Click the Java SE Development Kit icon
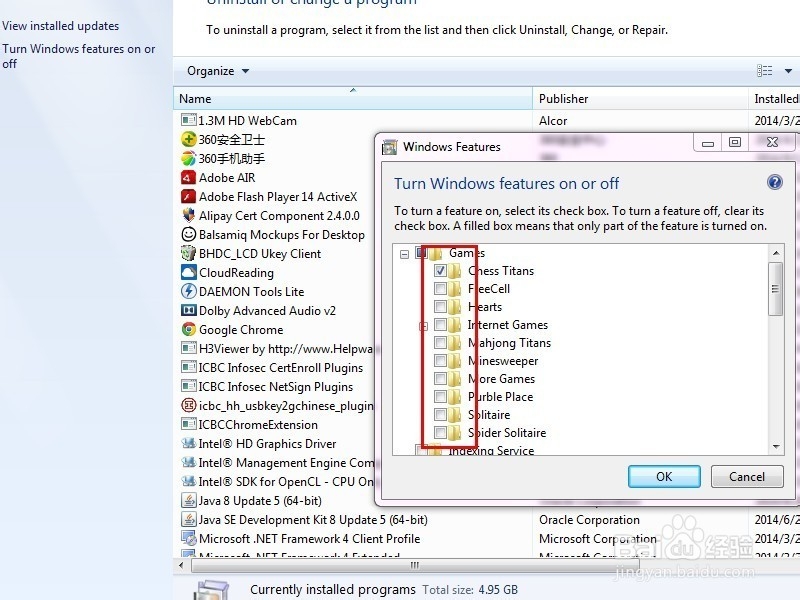Image resolution: width=800 pixels, height=600 pixels. click(189, 519)
